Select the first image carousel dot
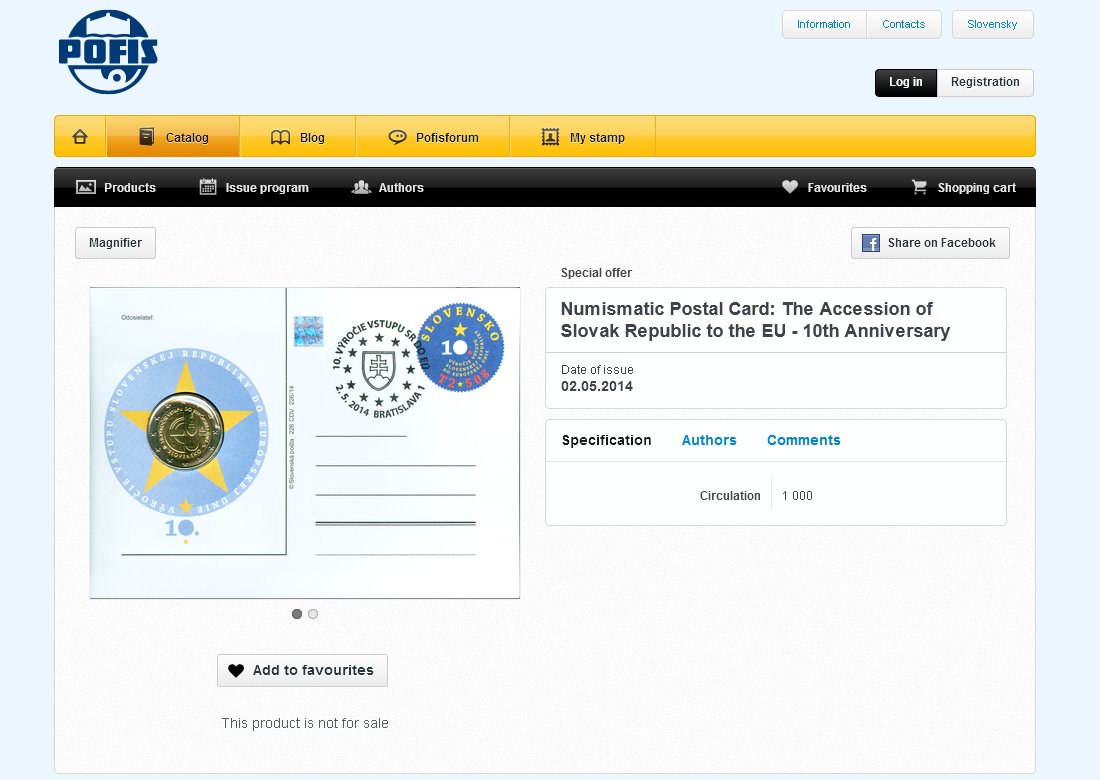The image size is (1100, 780). coord(297,614)
